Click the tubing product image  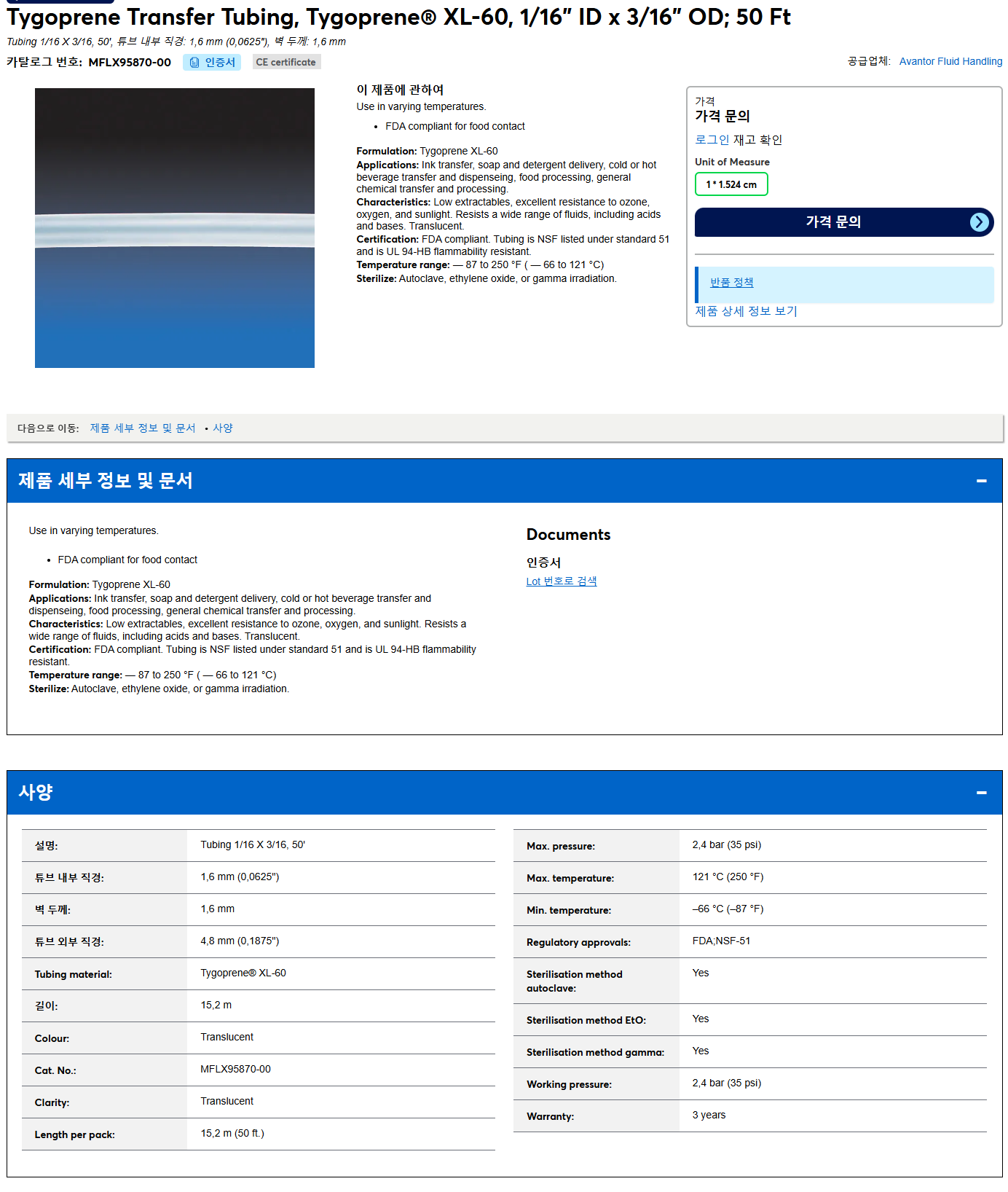point(175,228)
